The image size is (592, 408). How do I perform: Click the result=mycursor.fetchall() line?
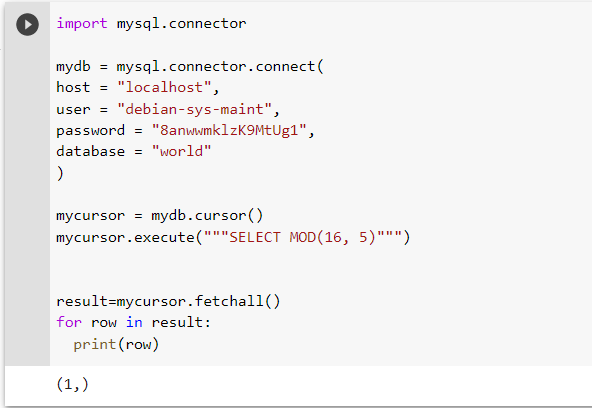[x=168, y=301]
